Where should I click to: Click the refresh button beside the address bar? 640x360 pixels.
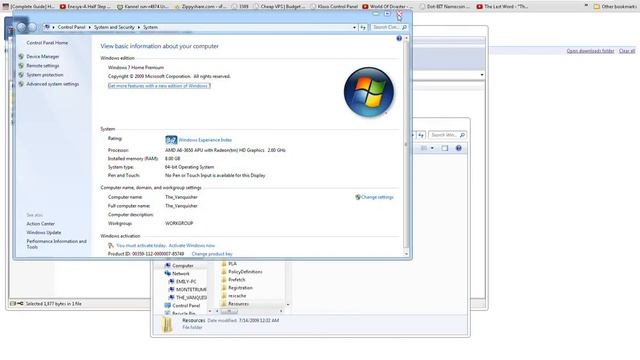point(363,27)
